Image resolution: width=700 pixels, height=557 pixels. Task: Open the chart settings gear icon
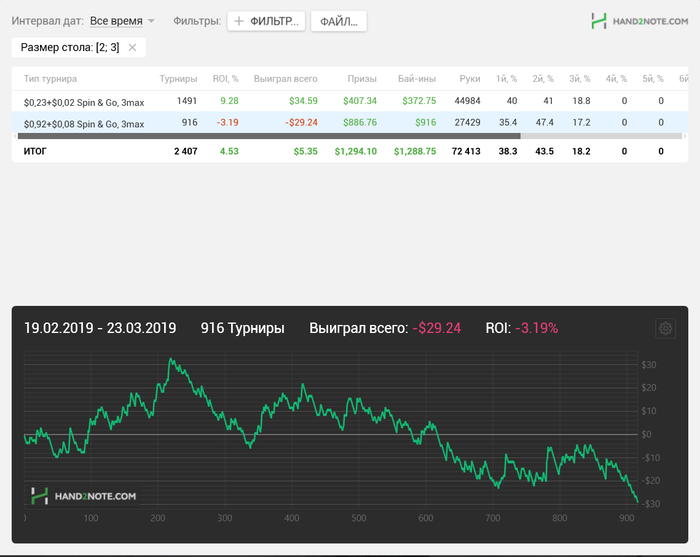665,328
